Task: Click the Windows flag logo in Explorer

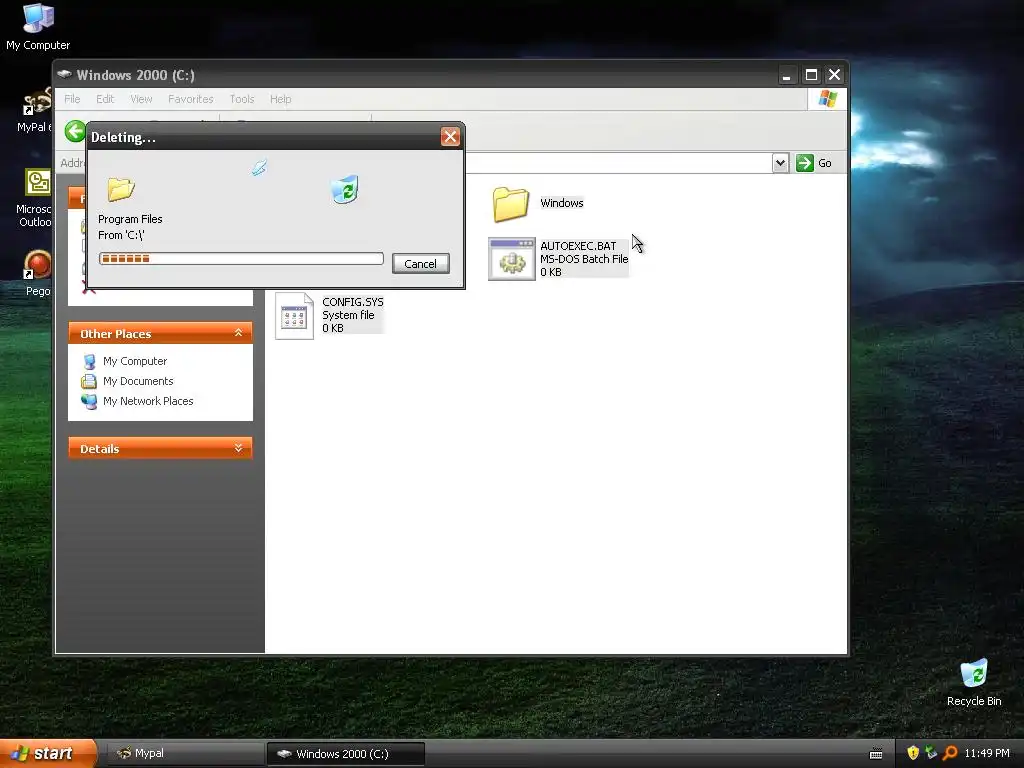Action: [827, 99]
